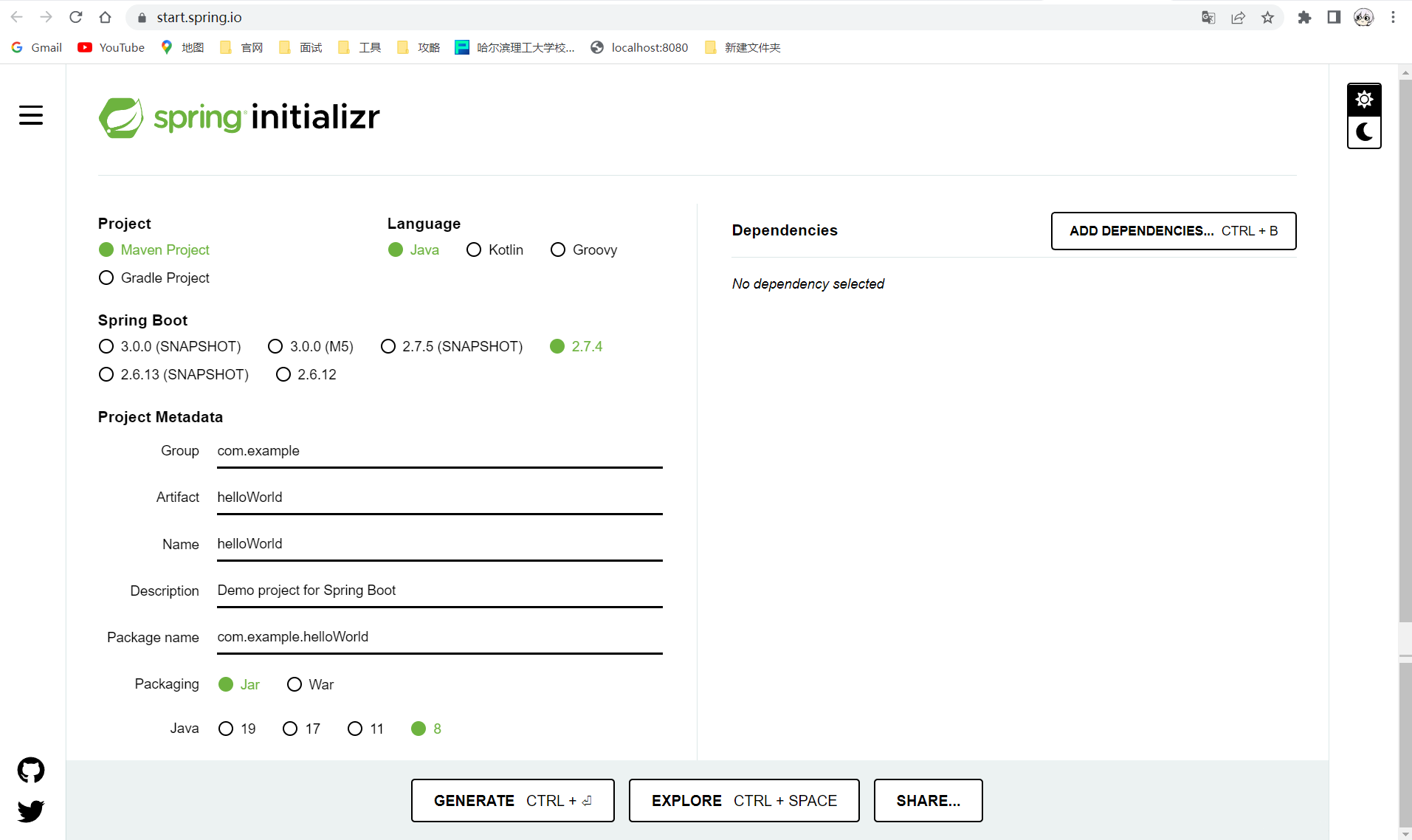Click the Share button
Viewport: 1412px width, 840px height.
(929, 800)
